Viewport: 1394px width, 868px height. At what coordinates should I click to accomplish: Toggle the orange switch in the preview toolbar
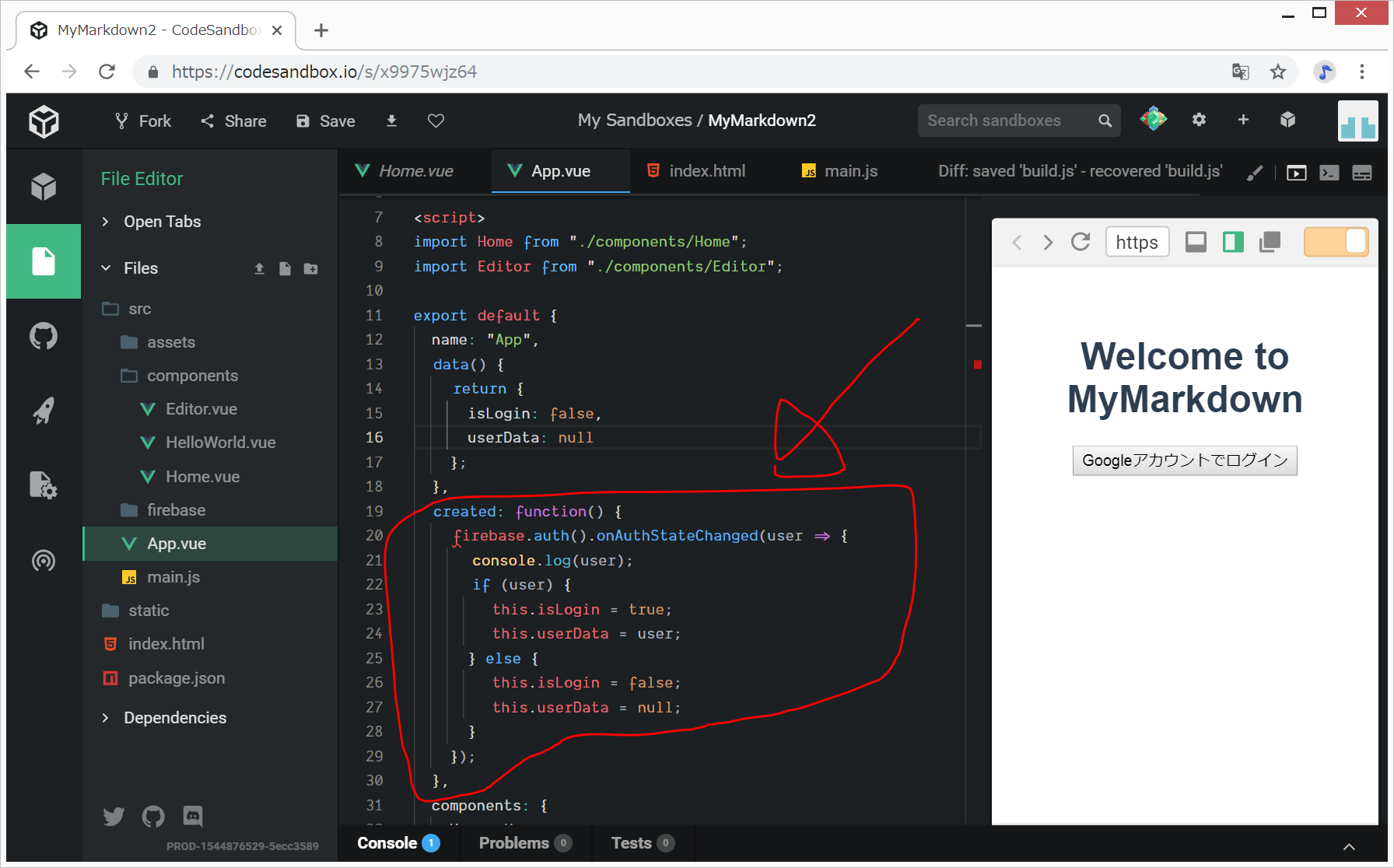[1336, 242]
